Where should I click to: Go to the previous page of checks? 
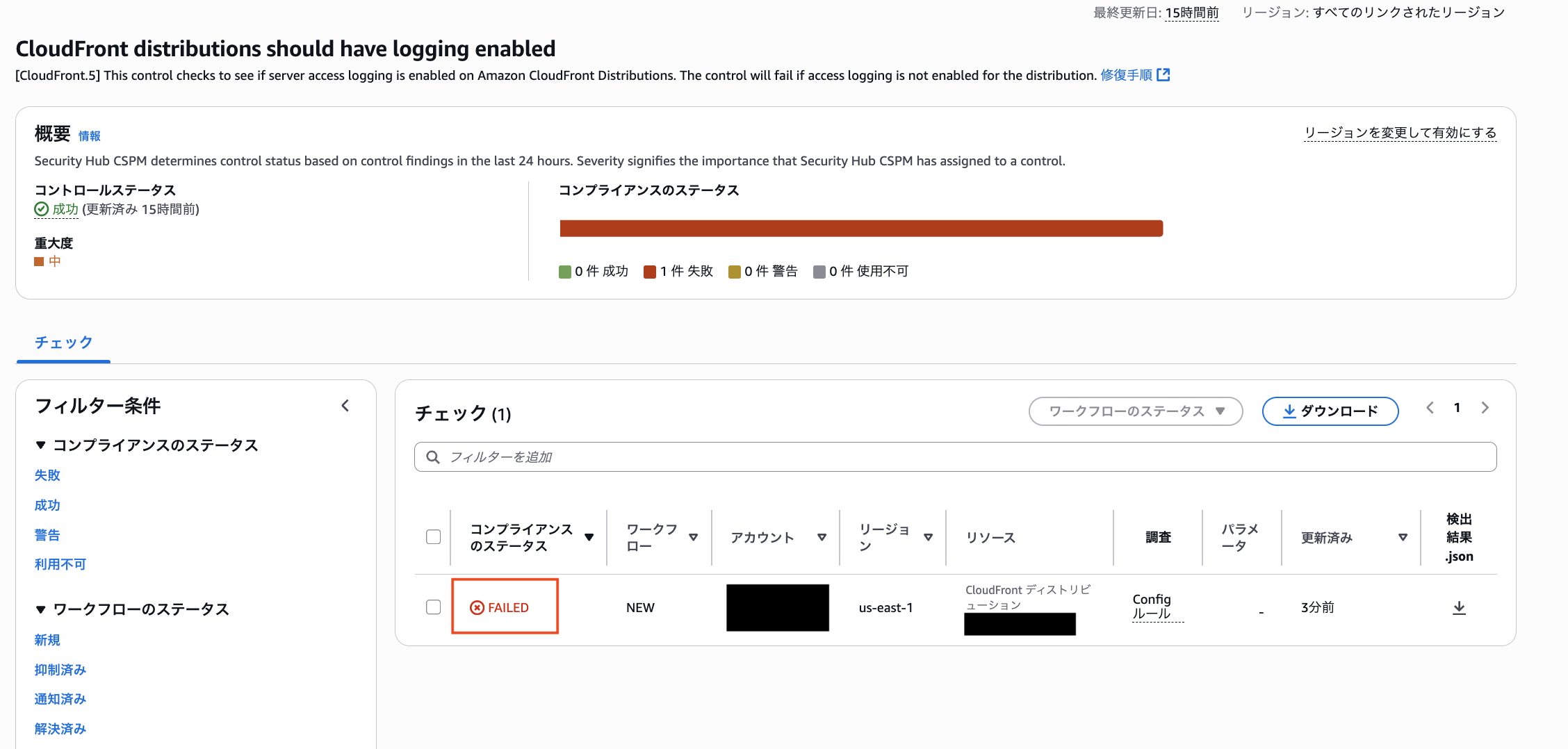pos(1430,408)
